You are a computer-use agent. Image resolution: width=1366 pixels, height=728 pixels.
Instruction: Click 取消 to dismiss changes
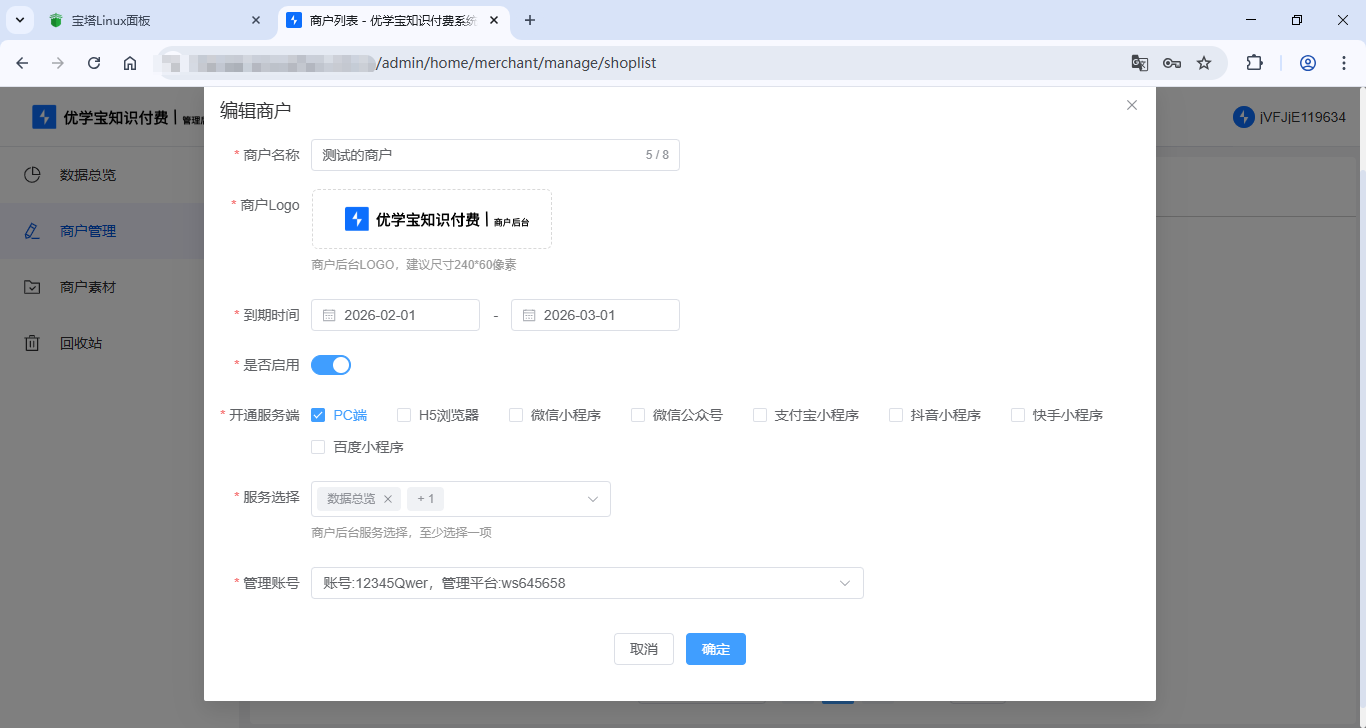pos(643,648)
